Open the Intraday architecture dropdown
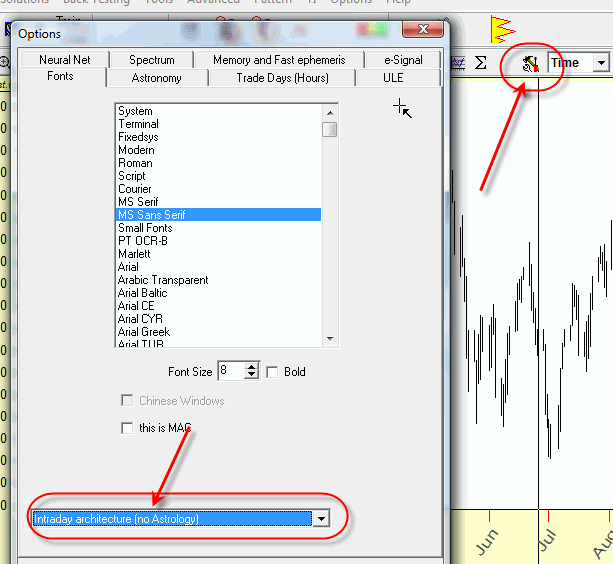The height and width of the screenshot is (564, 613). [321, 519]
